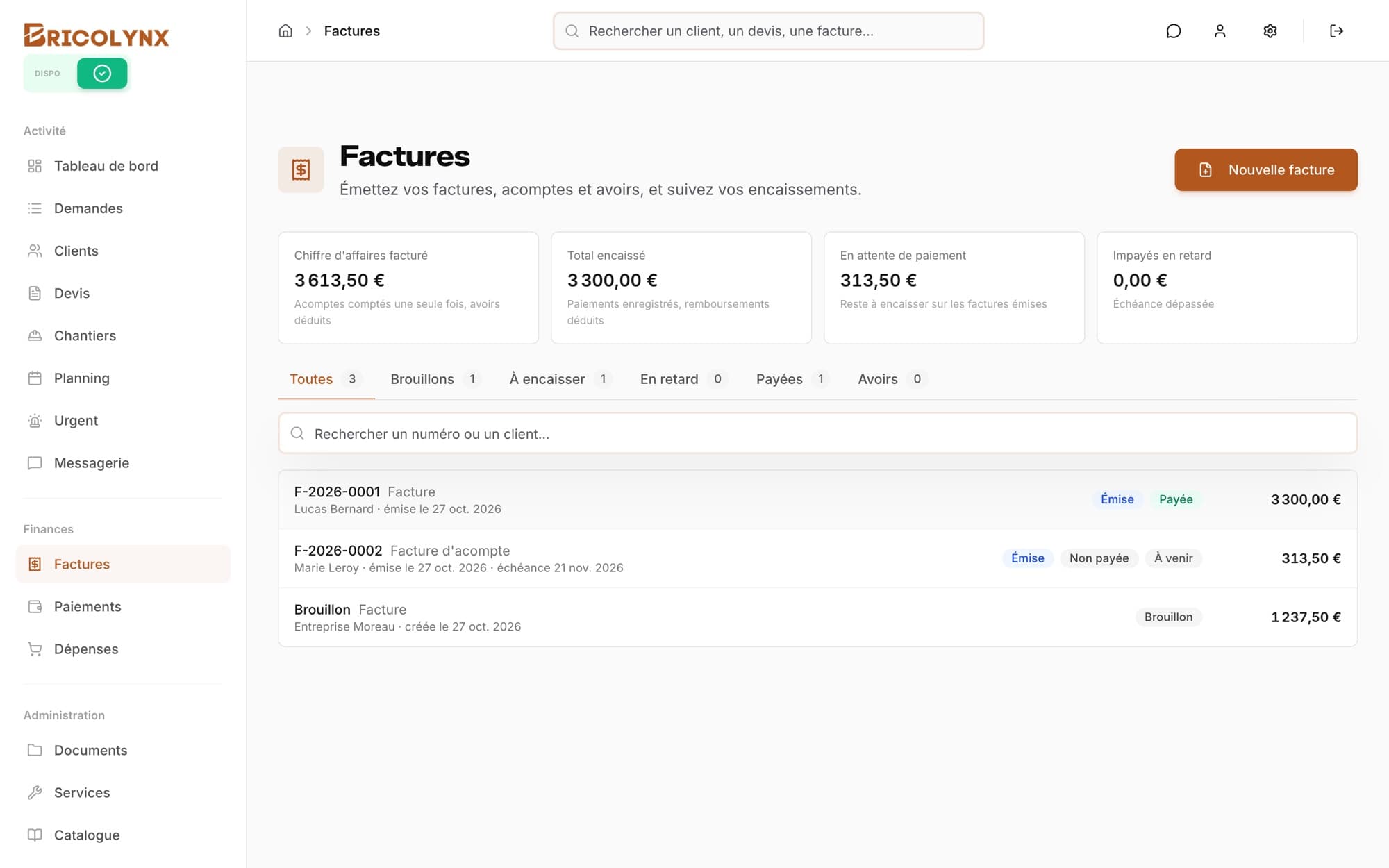This screenshot has width=1389, height=868.
Task: Click the Messagerie chat icon in sidebar
Action: pos(35,462)
